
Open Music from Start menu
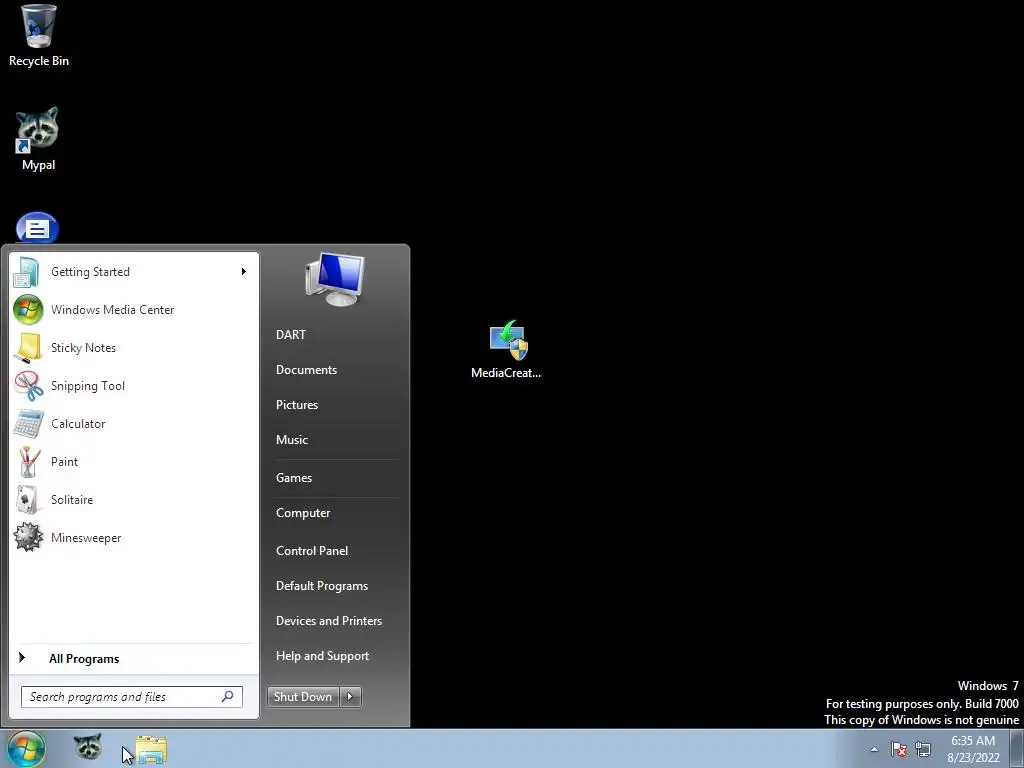[292, 440]
